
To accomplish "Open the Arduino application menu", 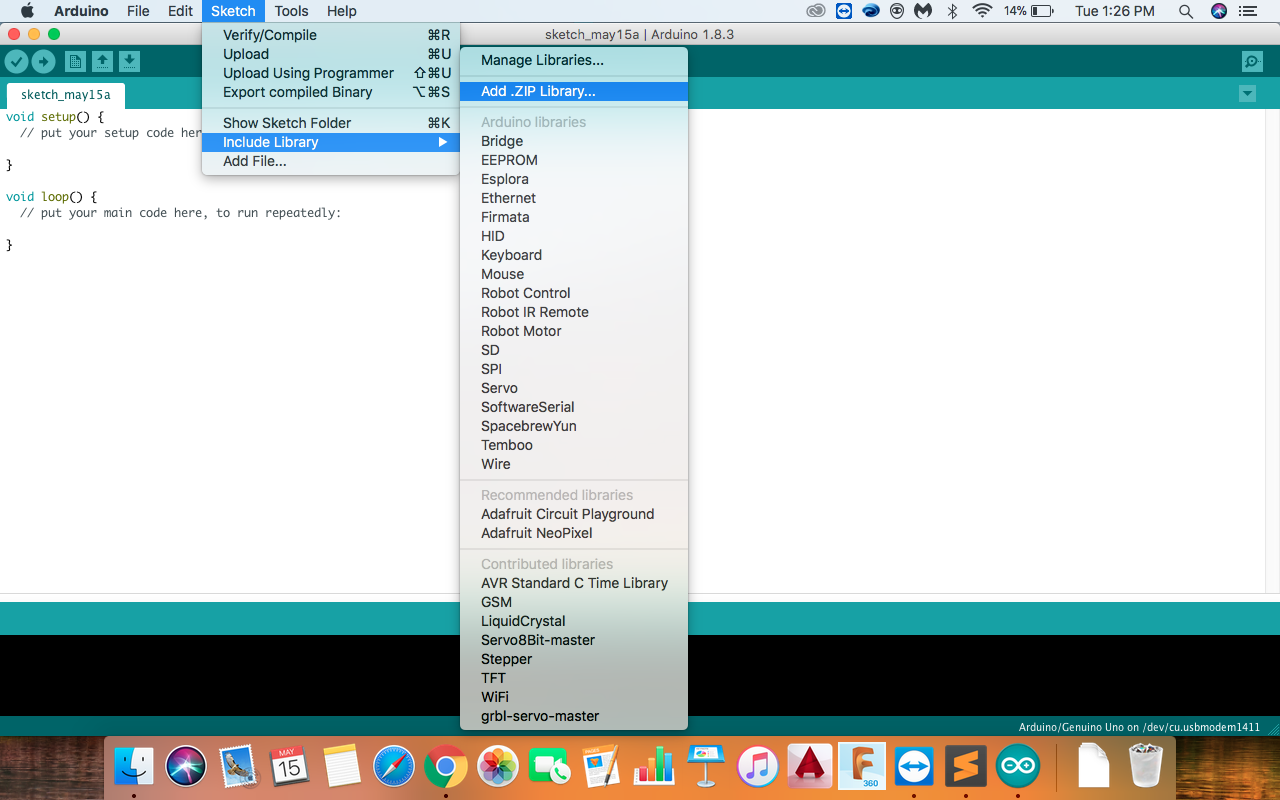I will pyautogui.click(x=81, y=11).
